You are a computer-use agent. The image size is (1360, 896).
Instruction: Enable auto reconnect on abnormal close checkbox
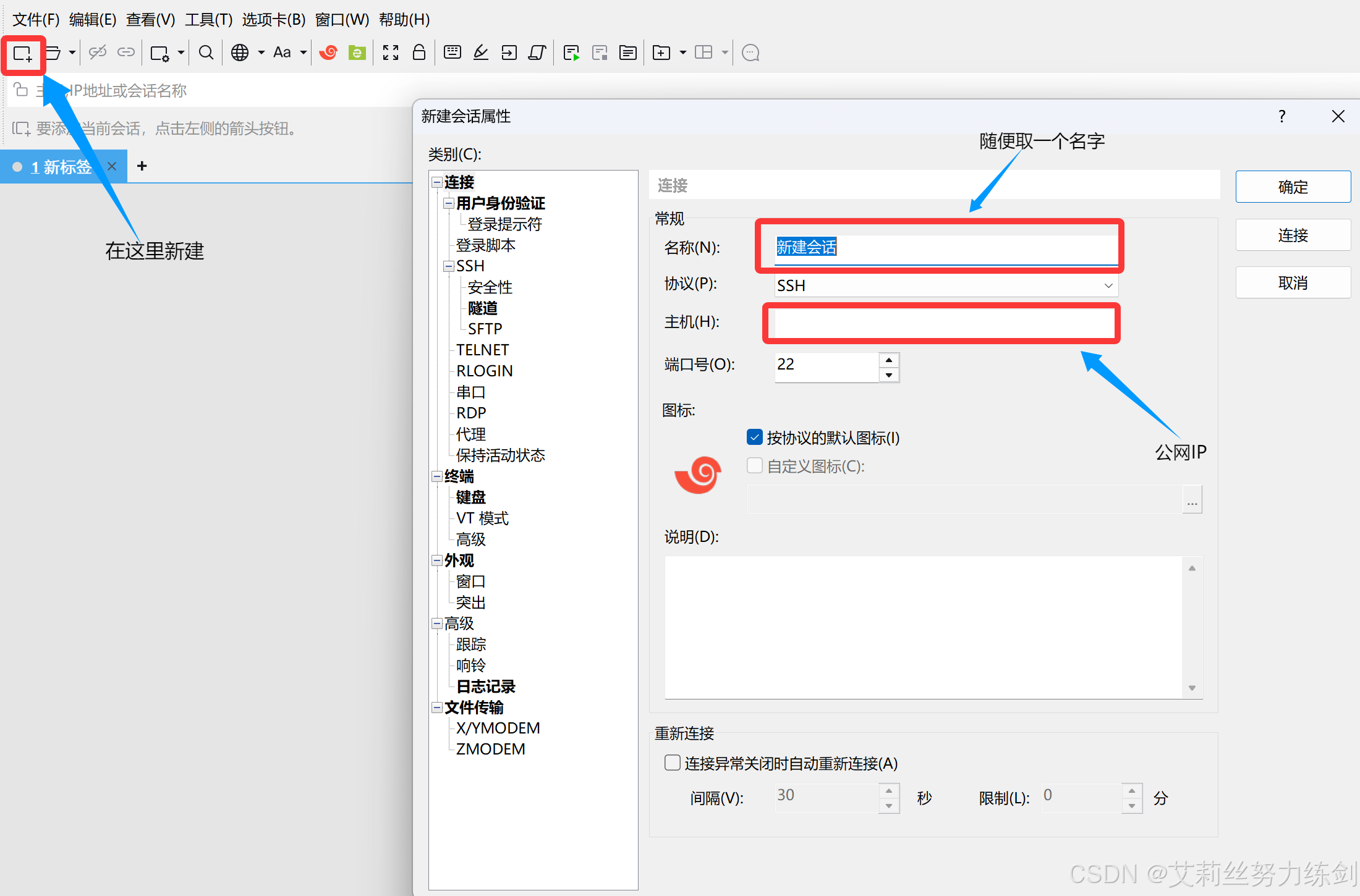673,763
